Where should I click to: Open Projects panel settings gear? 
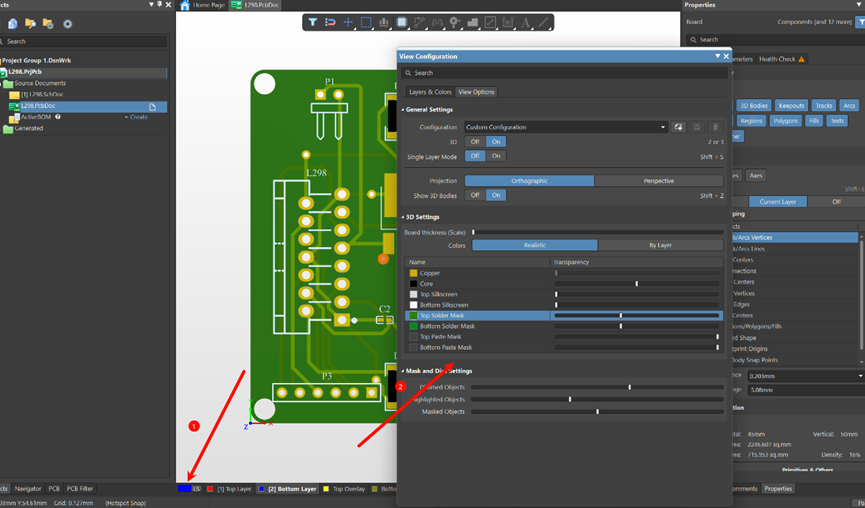tap(68, 24)
